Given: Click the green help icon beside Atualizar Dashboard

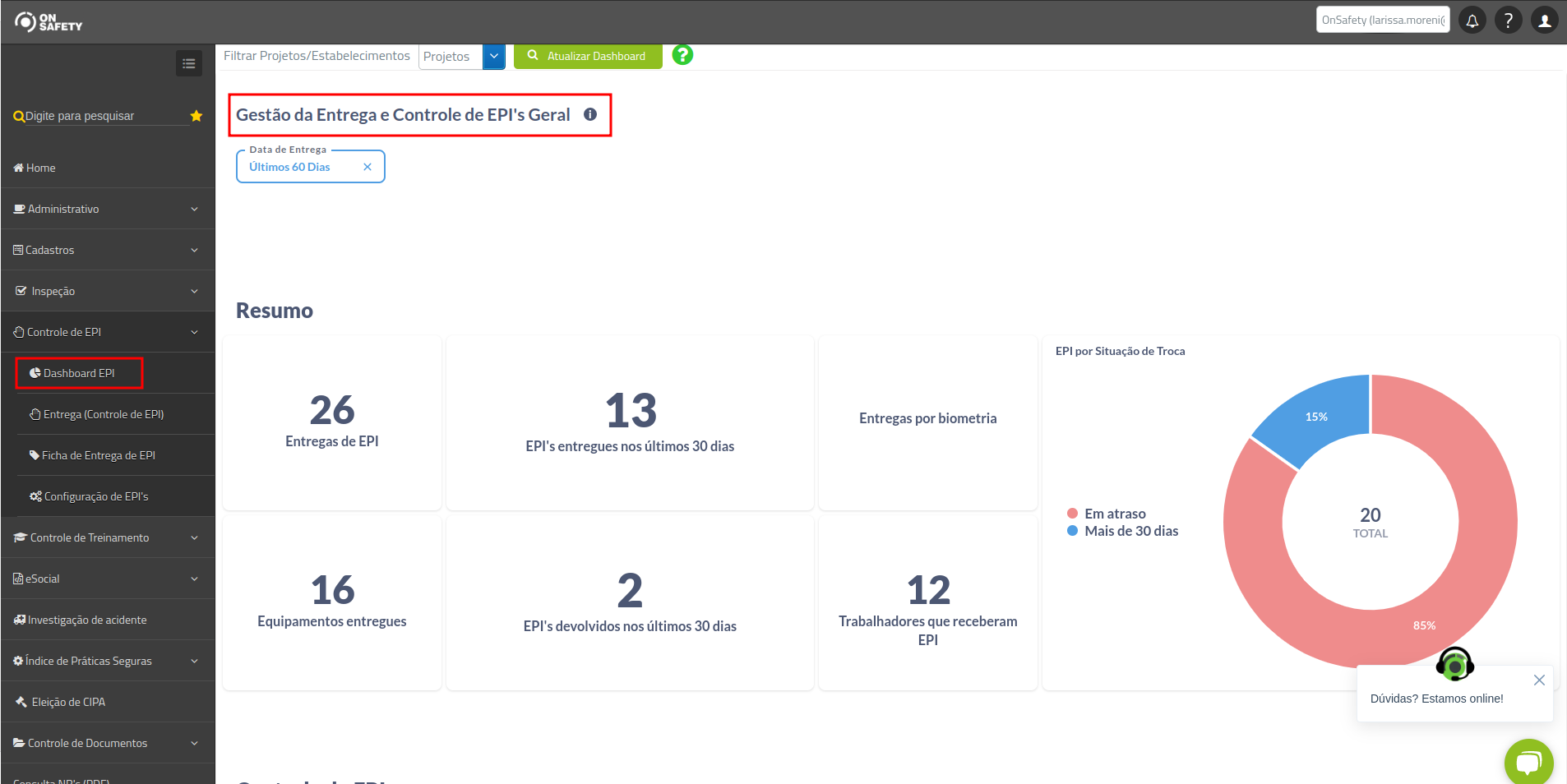Looking at the screenshot, I should [x=682, y=55].
